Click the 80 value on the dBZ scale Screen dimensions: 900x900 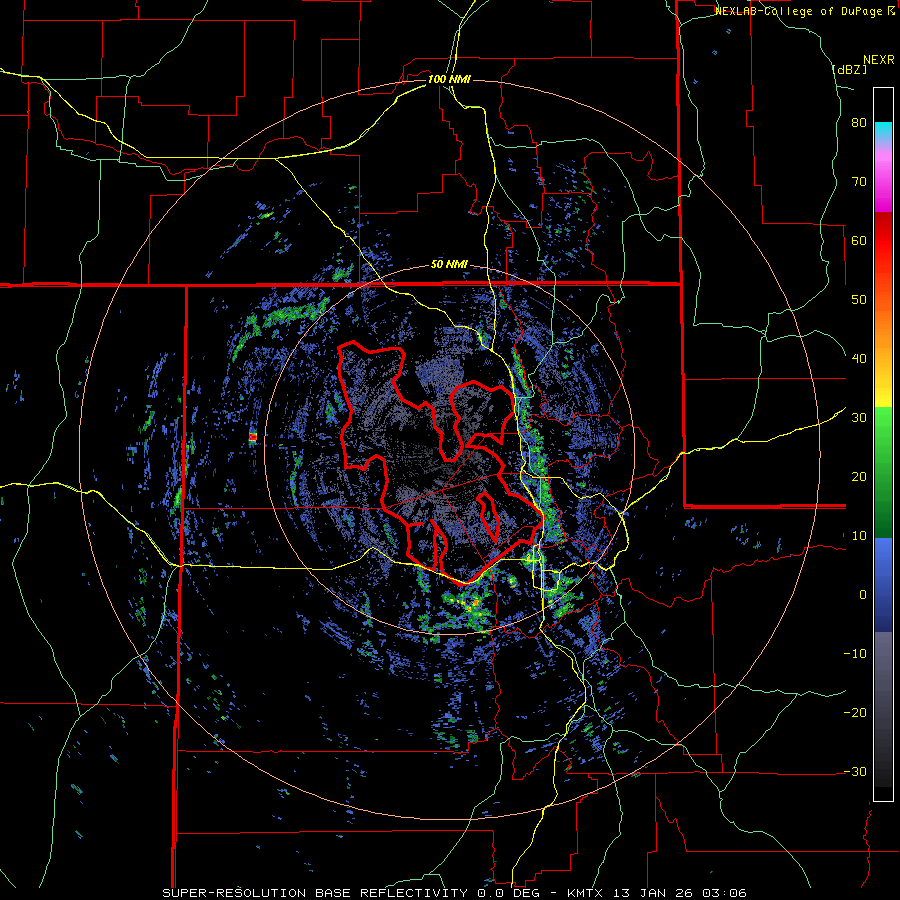[859, 123]
